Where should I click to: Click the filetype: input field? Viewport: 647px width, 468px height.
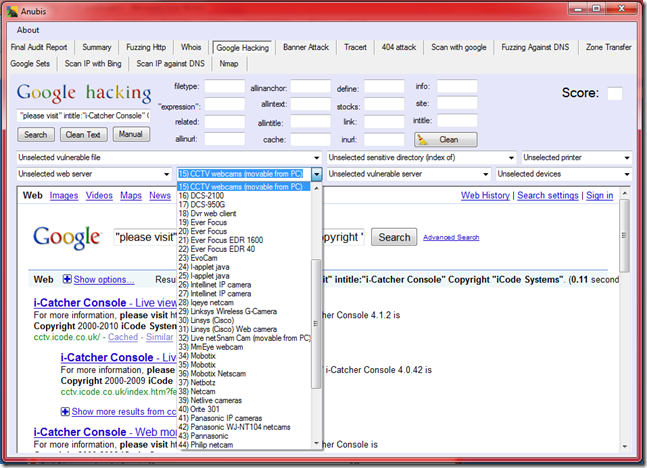224,87
